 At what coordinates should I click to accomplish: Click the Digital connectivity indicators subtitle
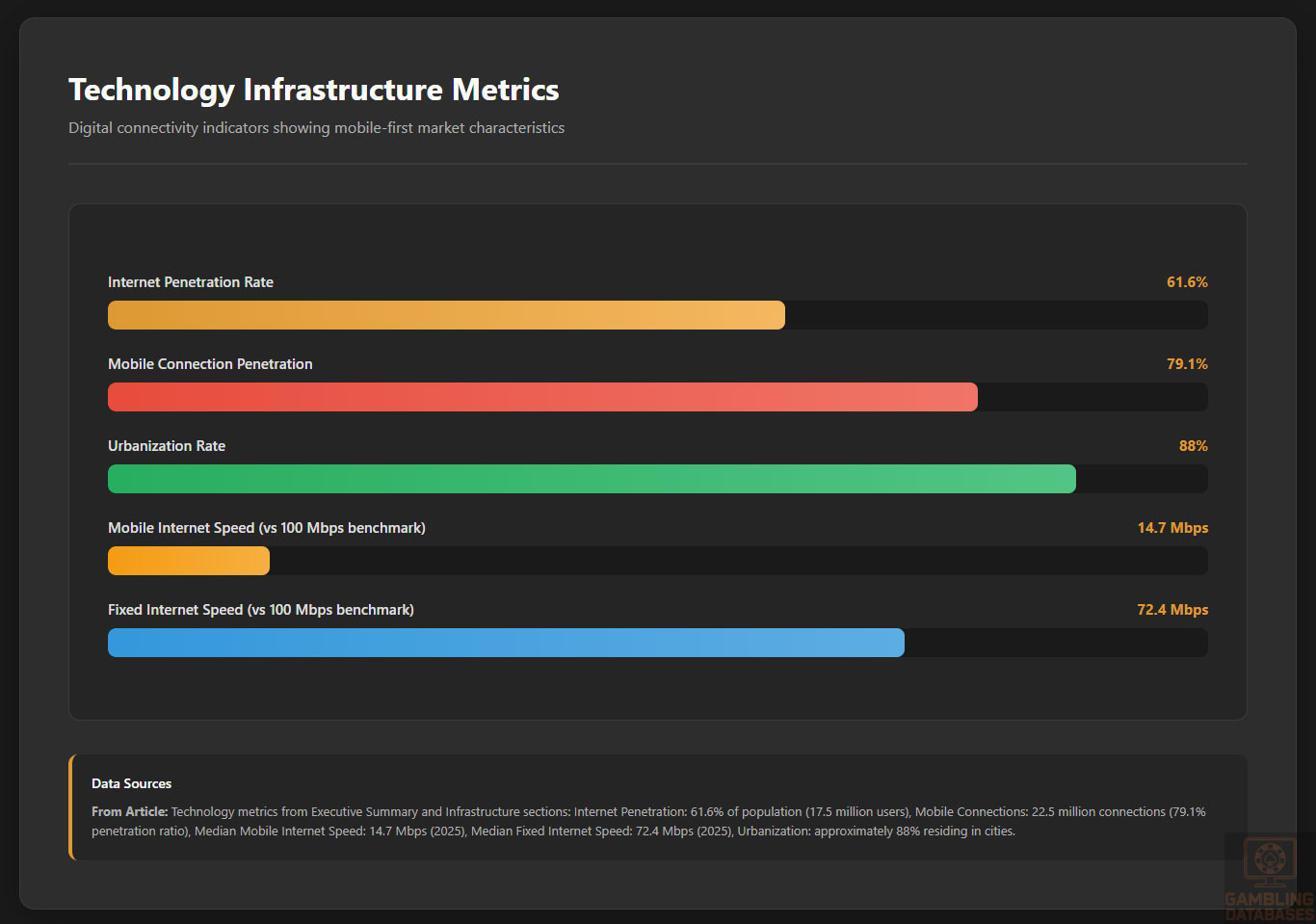click(316, 128)
